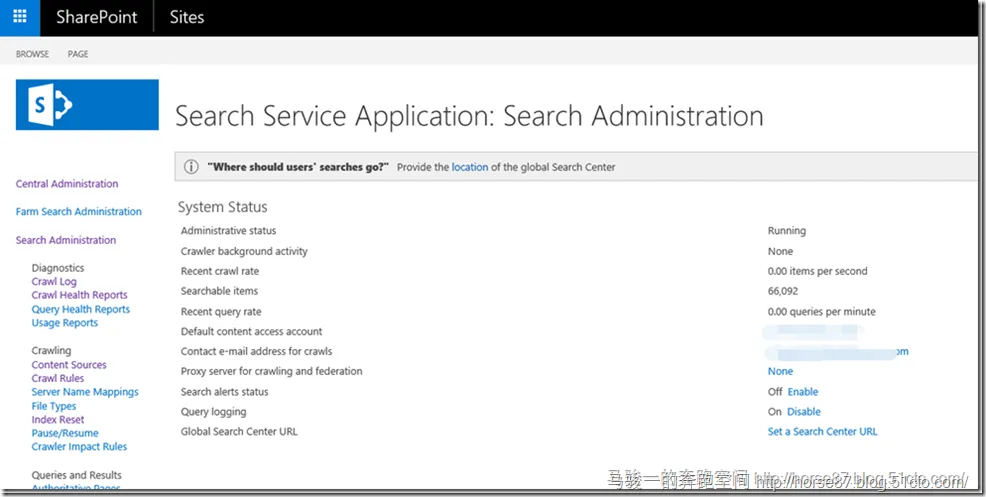View Crawl Health Reports

coord(79,295)
